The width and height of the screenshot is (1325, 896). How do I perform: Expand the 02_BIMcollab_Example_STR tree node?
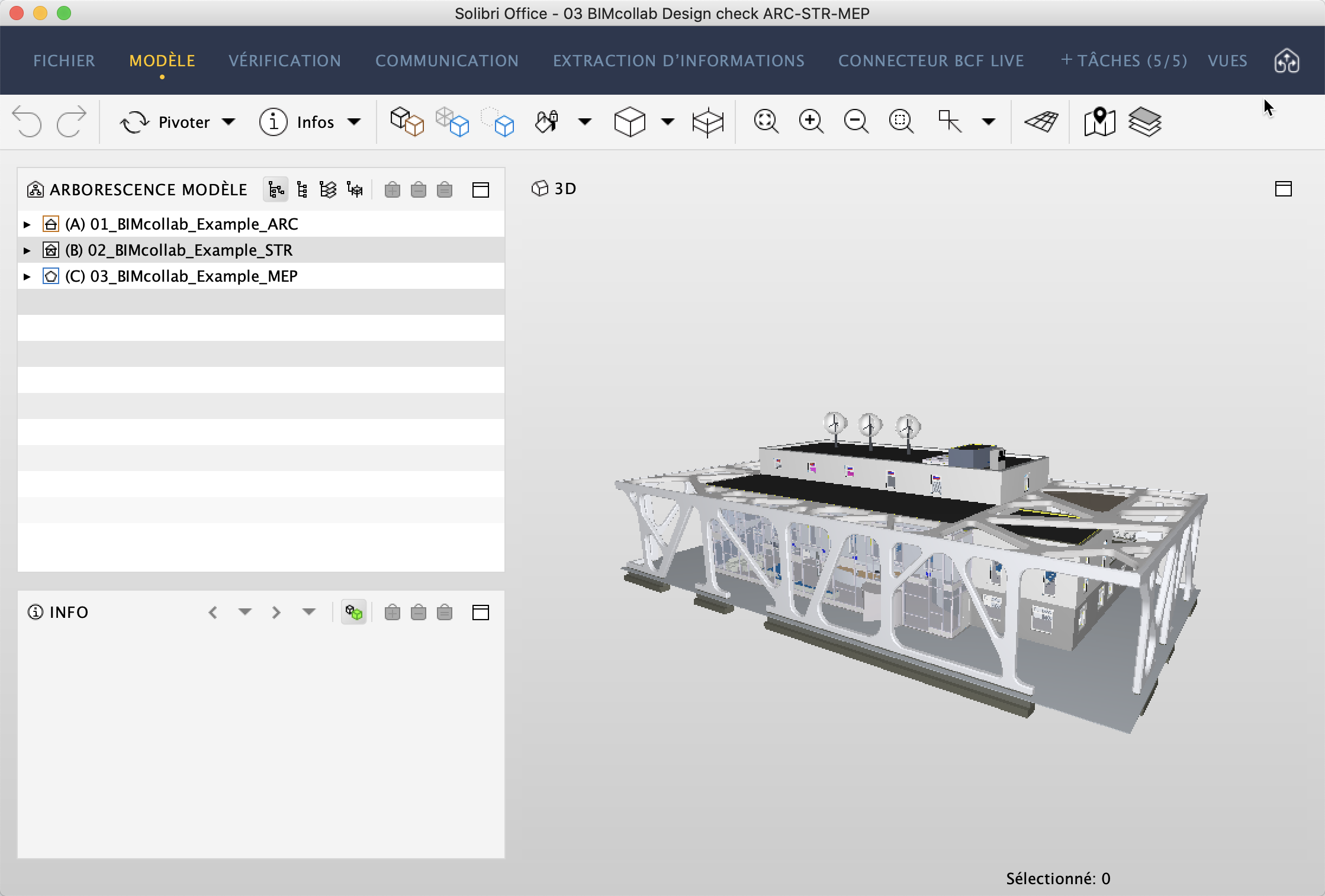(x=27, y=250)
